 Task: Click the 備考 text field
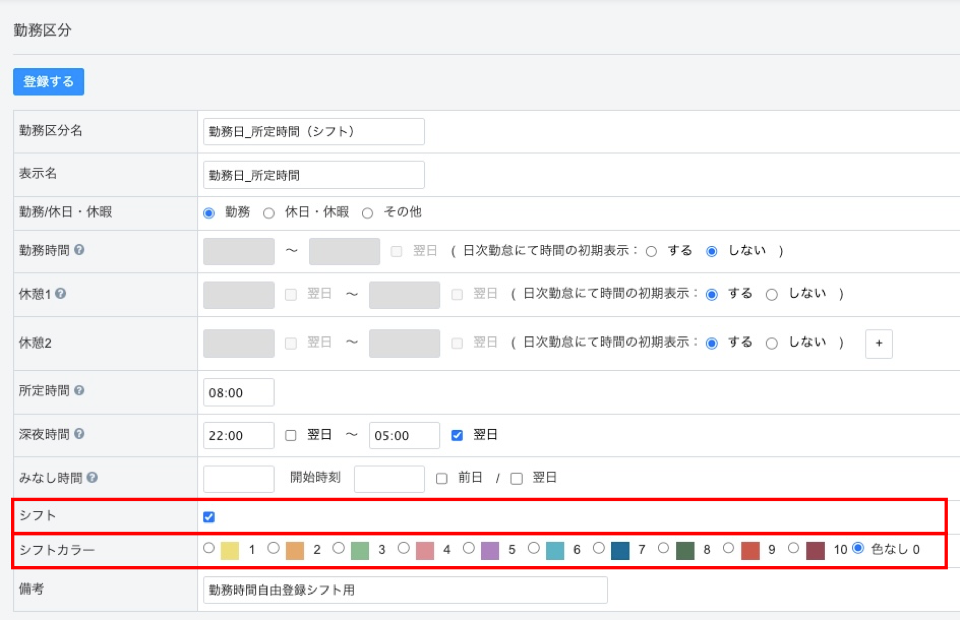(405, 590)
